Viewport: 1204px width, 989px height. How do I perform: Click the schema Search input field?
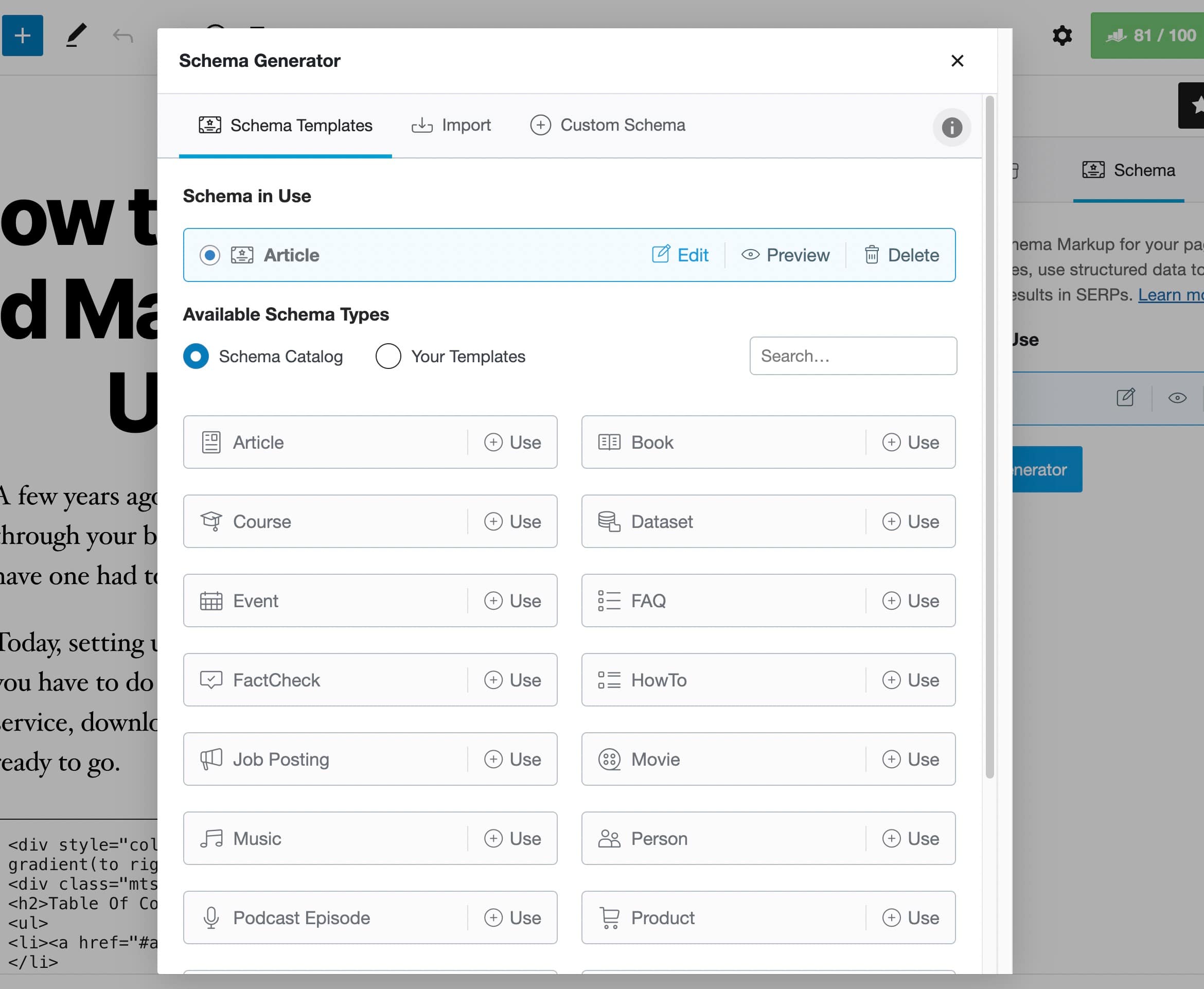853,356
